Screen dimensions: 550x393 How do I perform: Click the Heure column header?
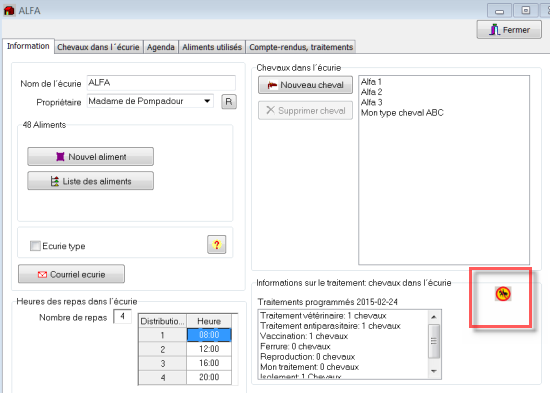209,321
